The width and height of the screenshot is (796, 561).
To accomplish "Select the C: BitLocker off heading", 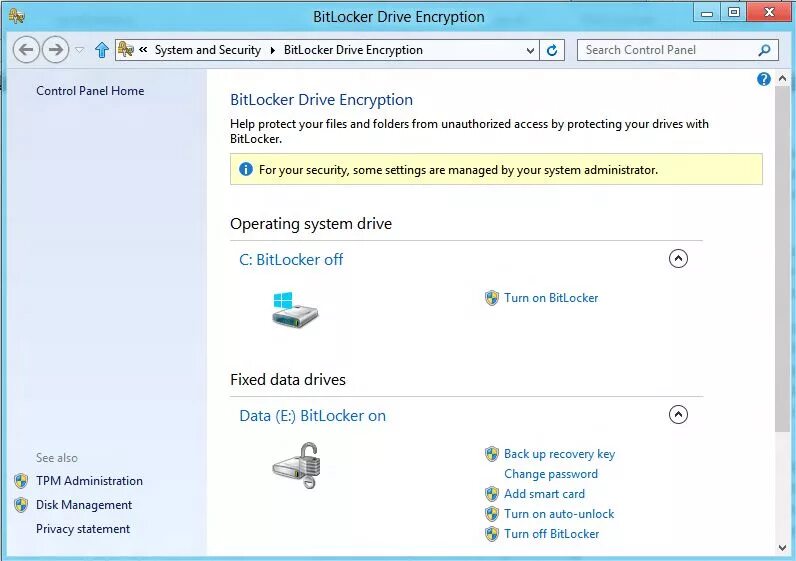I will pos(291,260).
